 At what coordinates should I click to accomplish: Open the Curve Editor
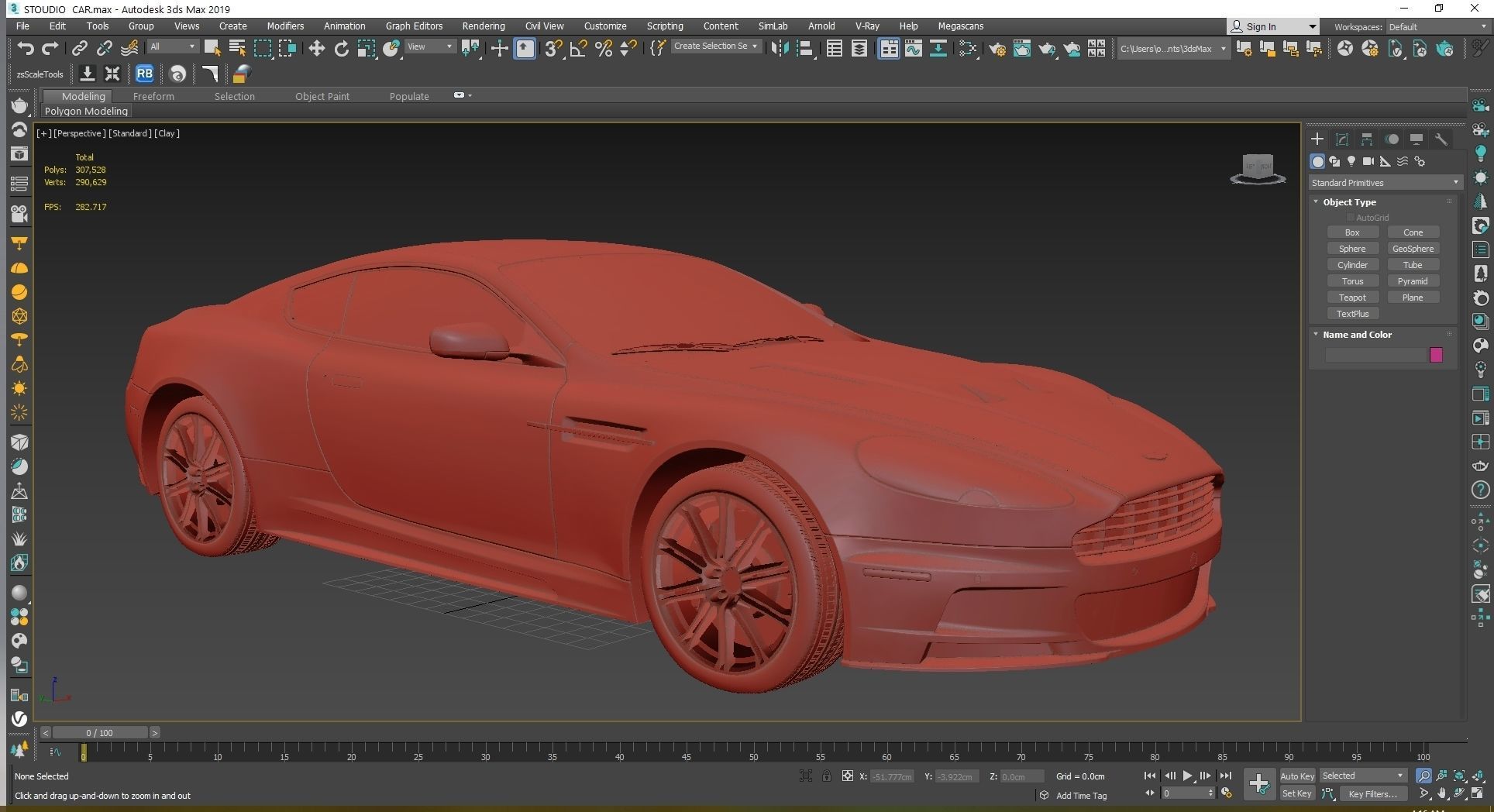click(914, 48)
